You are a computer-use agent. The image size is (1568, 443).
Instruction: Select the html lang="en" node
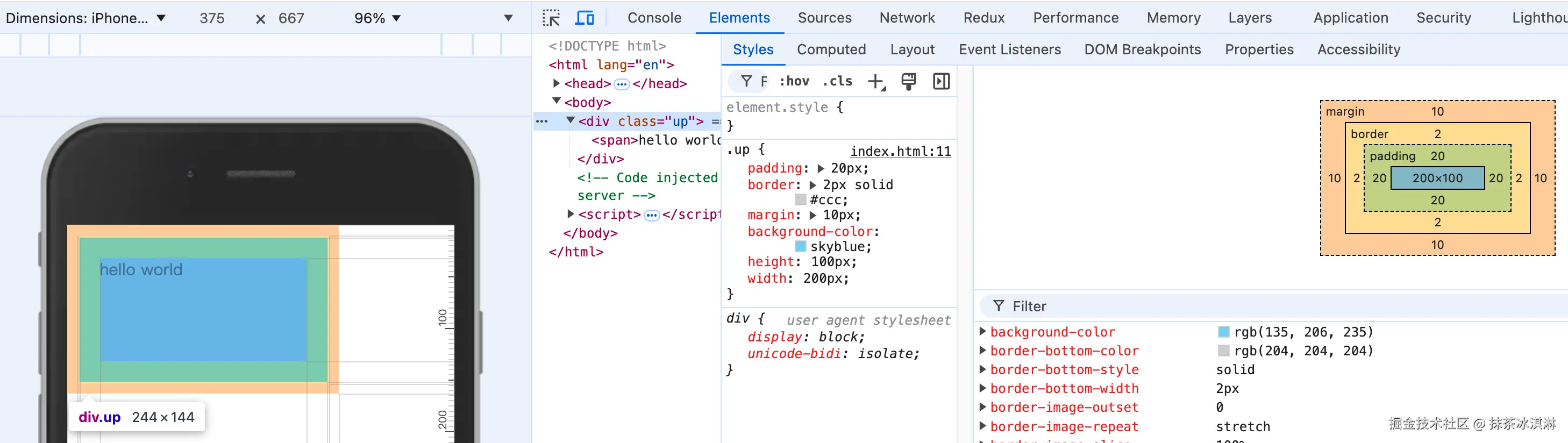pos(611,65)
